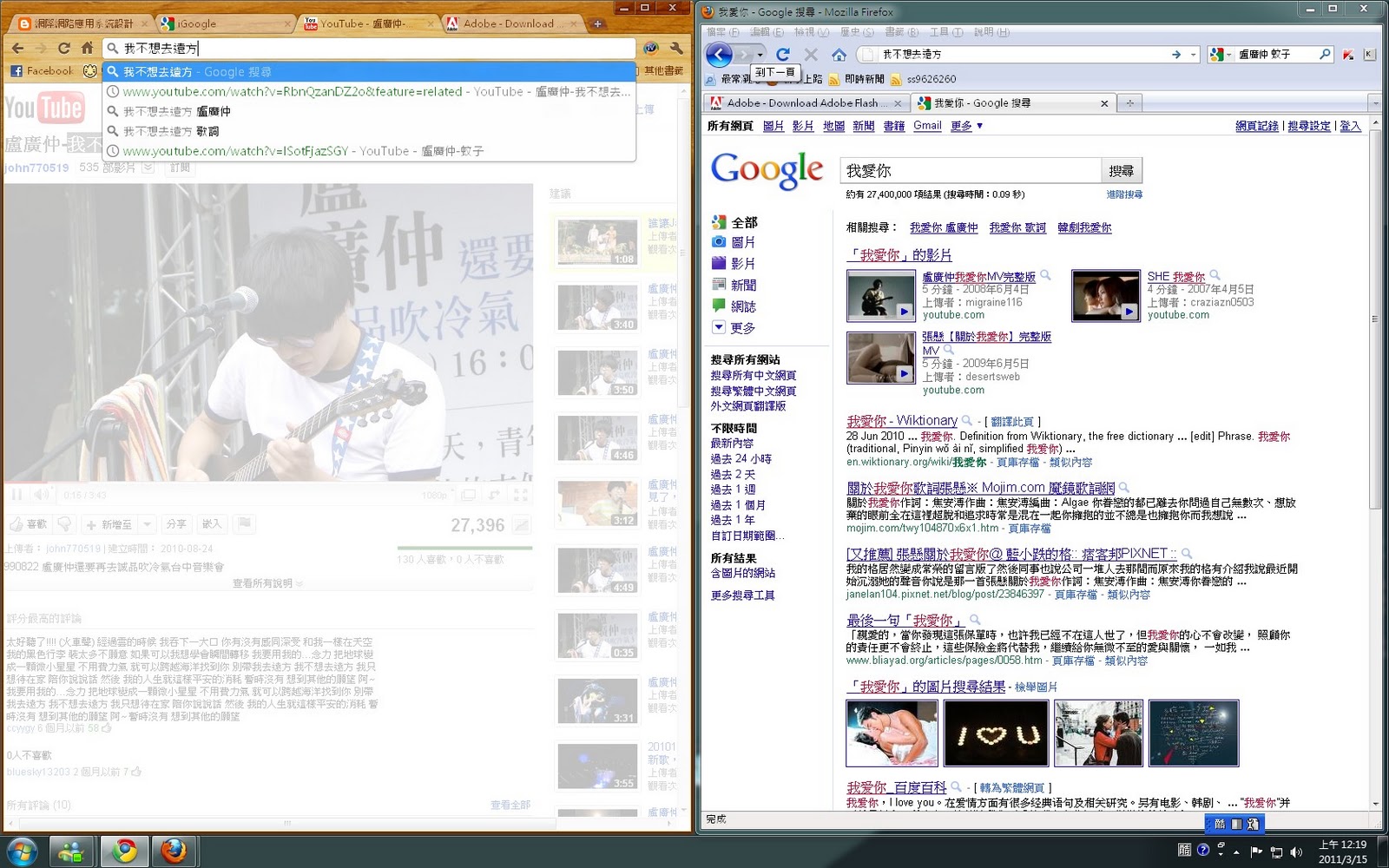Mute the YouTube video volume

pyautogui.click(x=41, y=495)
